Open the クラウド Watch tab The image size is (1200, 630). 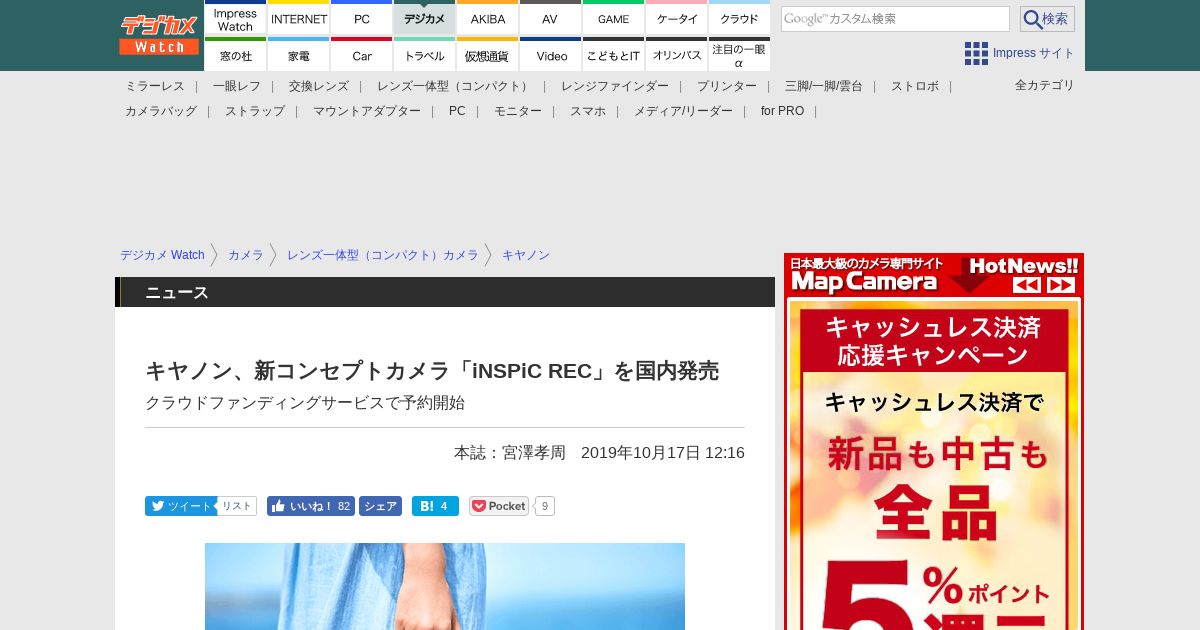740,18
